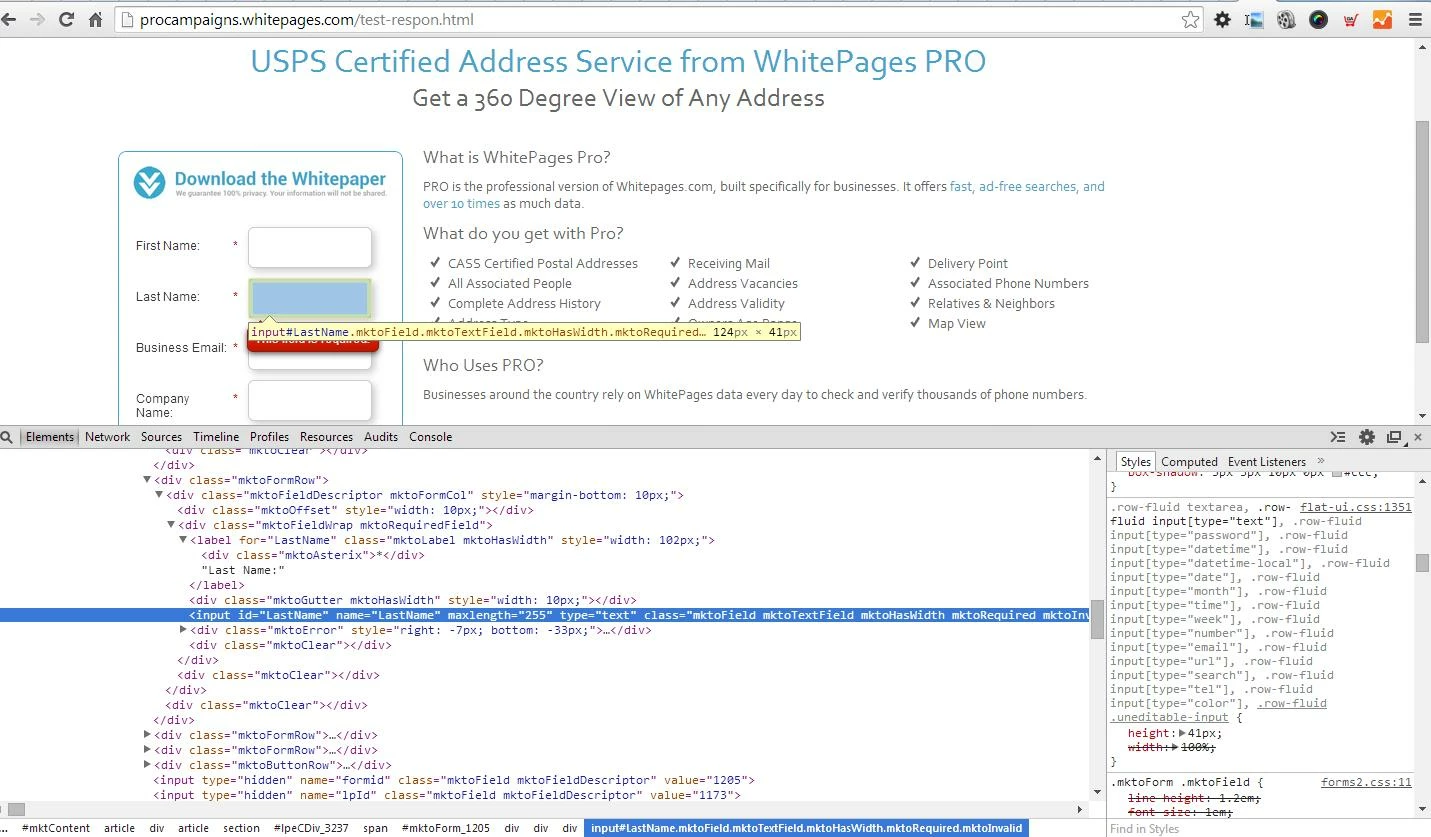The image size is (1431, 837).
Task: Click the film reel extension icon
Action: click(1287, 19)
